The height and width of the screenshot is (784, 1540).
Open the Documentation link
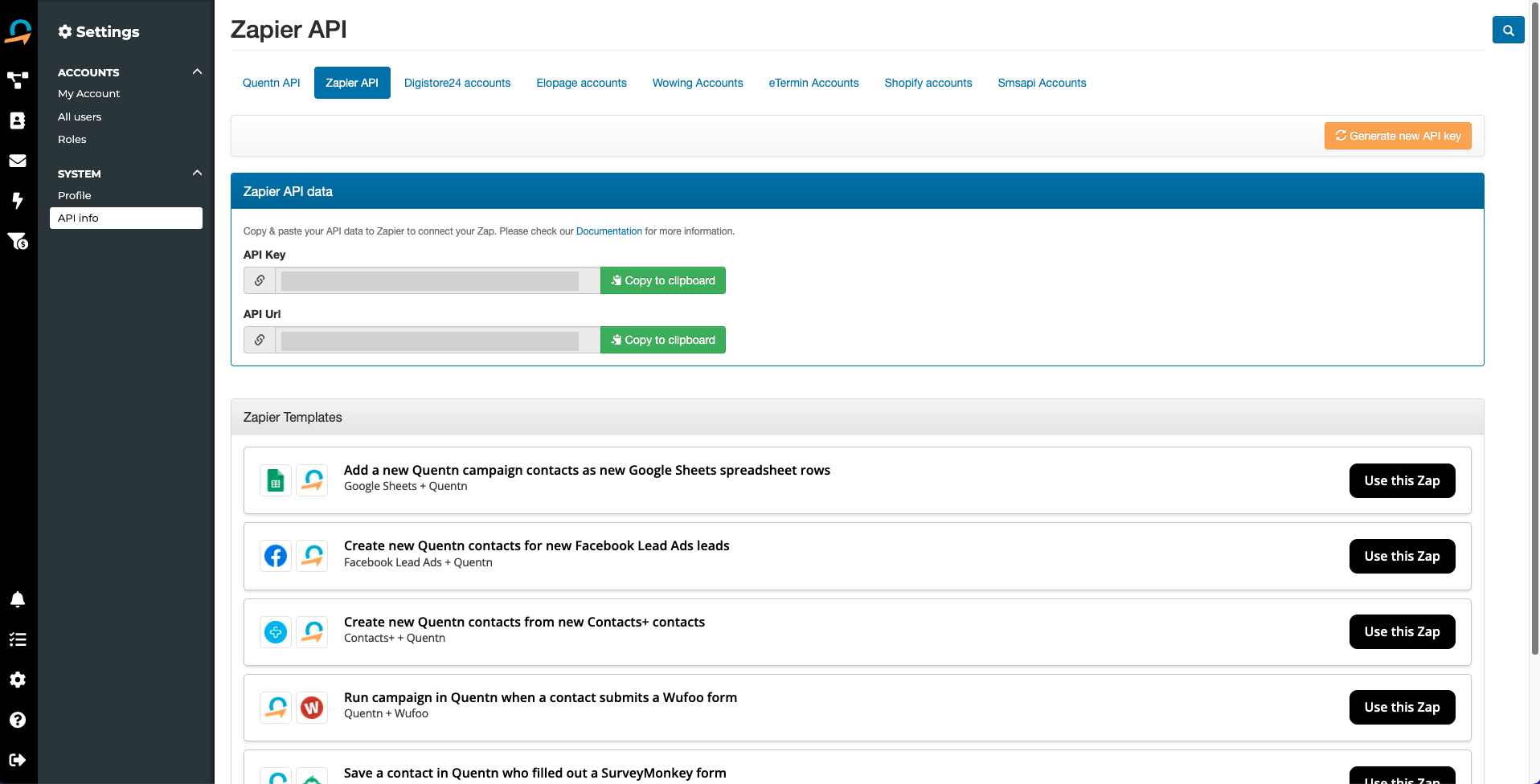[609, 231]
